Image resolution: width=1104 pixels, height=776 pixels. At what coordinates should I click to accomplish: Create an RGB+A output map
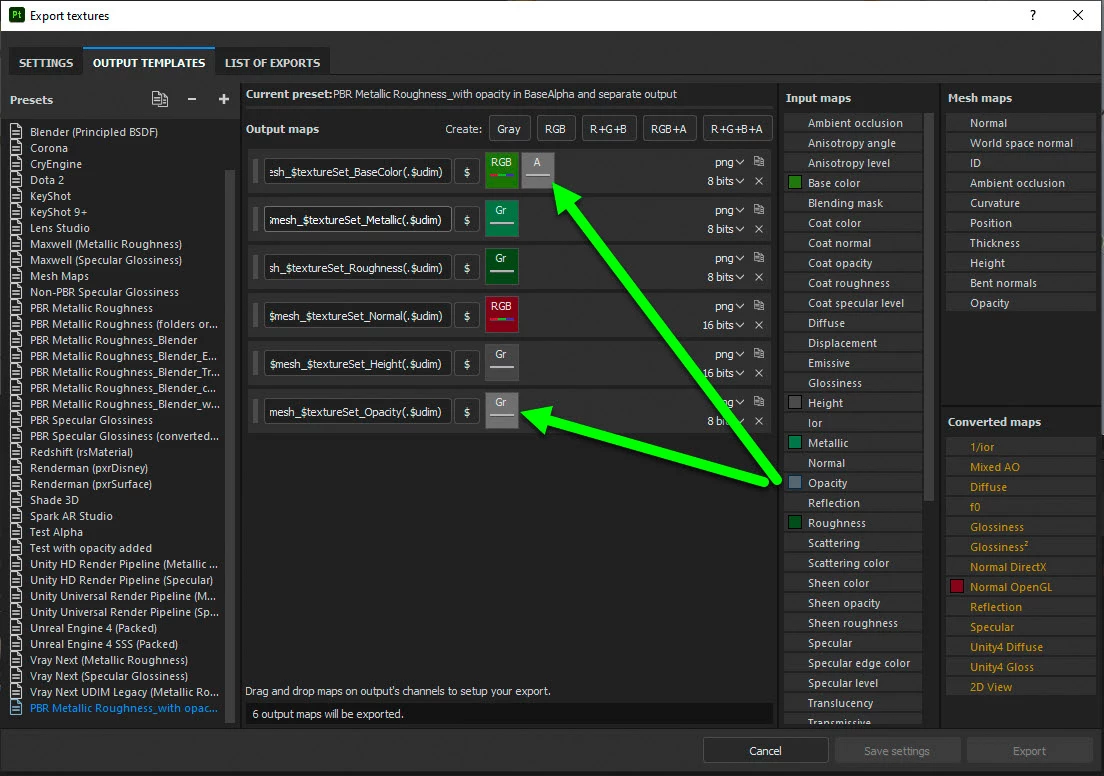coord(668,129)
